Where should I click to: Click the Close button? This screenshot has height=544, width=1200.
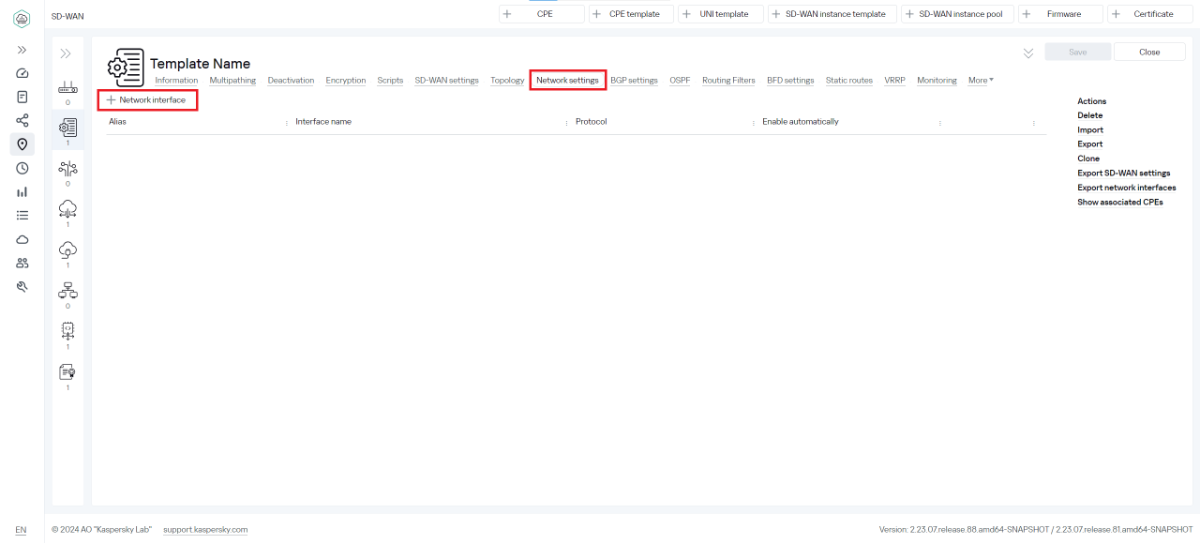[1149, 52]
